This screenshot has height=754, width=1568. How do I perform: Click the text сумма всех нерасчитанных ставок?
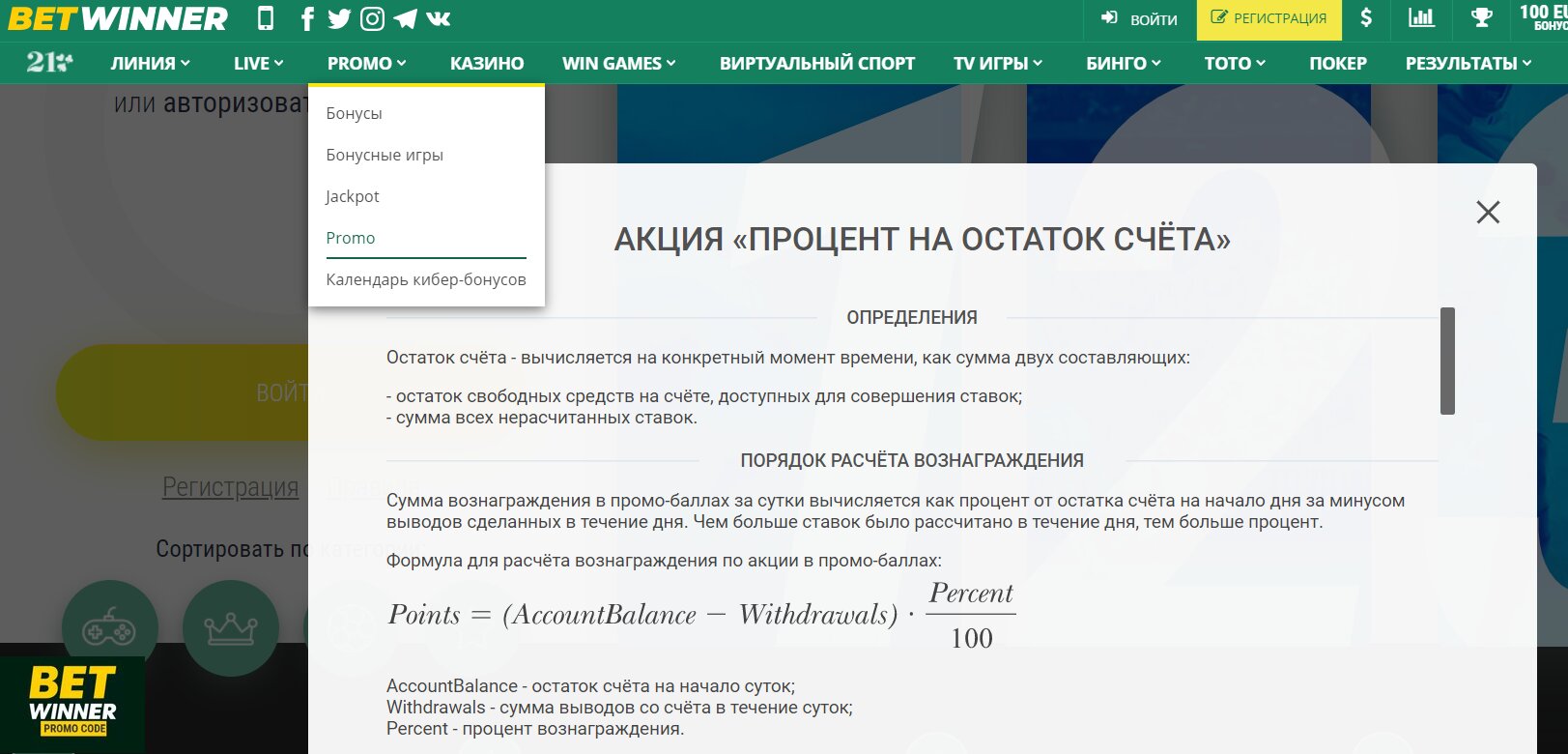pyautogui.click(x=542, y=418)
